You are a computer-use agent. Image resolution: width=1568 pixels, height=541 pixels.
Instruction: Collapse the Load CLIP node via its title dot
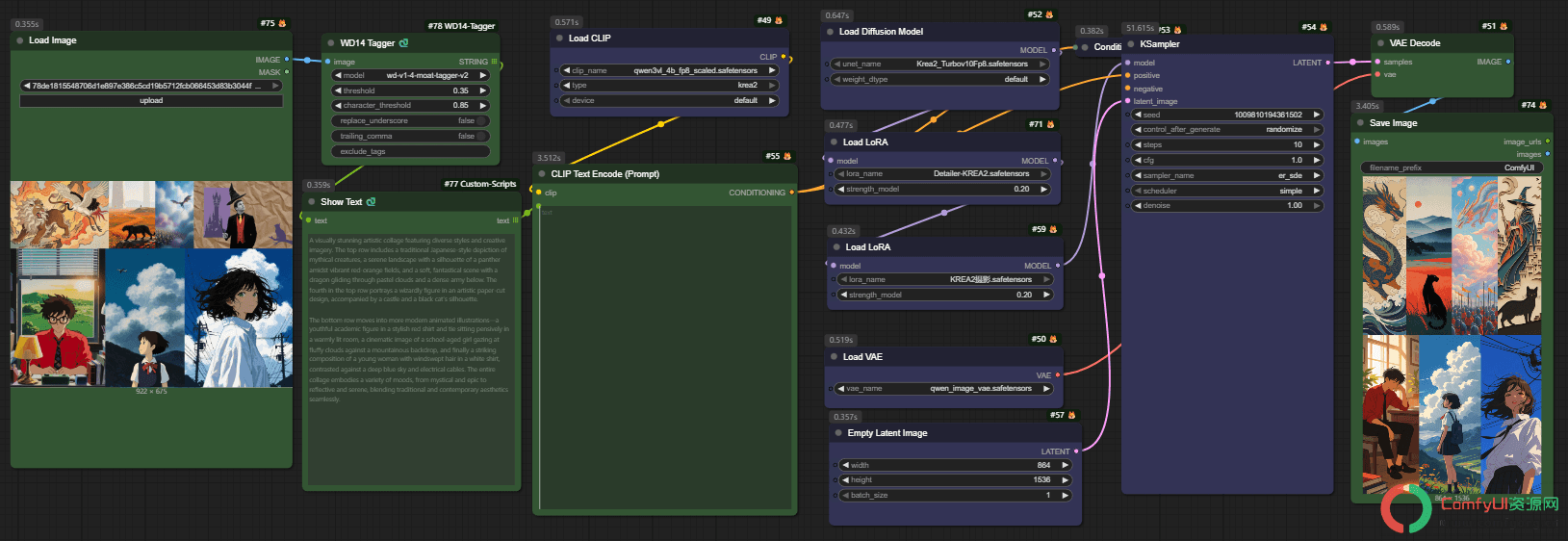559,39
